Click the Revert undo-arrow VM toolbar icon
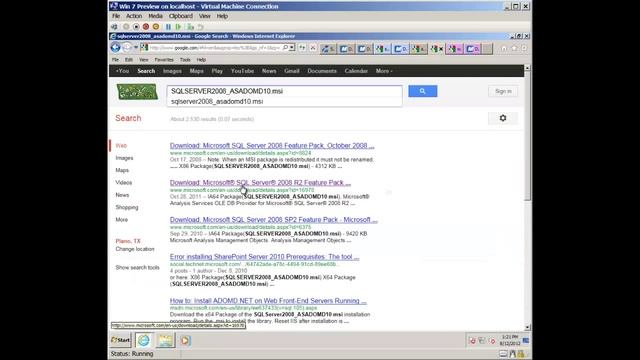 pos(200,27)
